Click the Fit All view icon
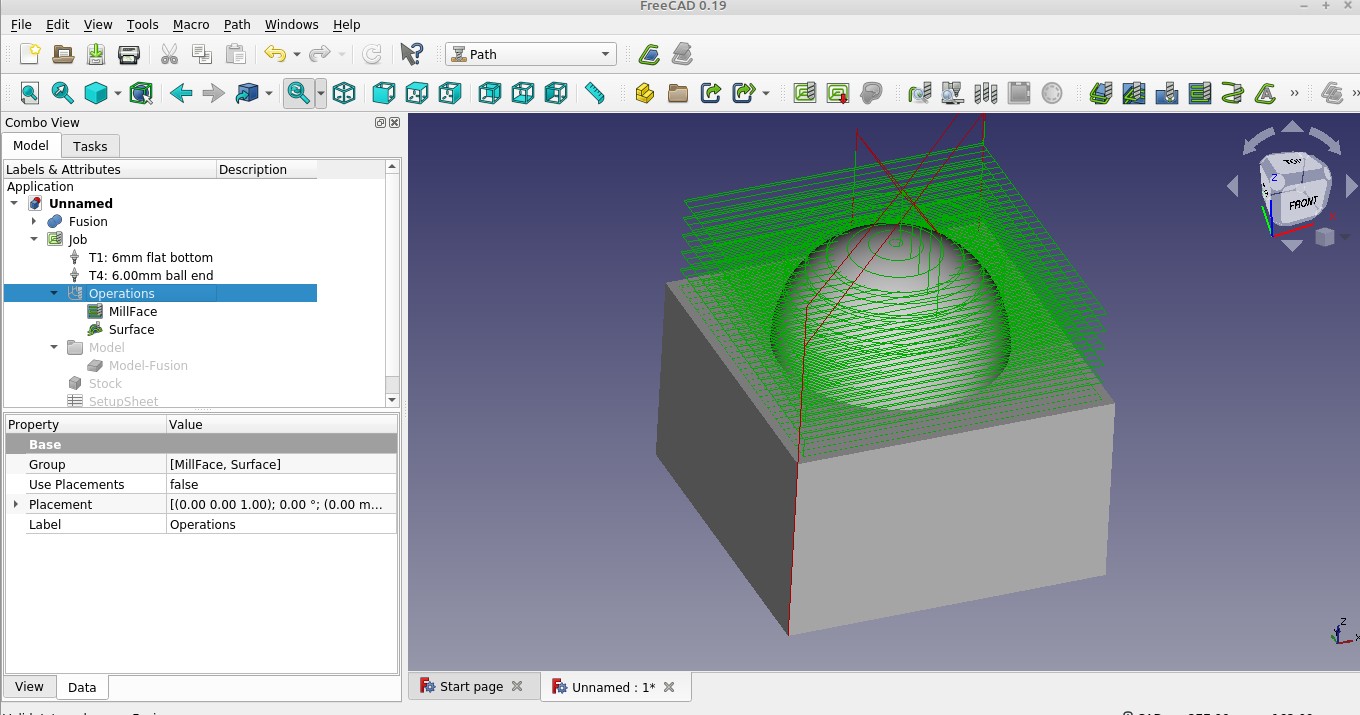1360x715 pixels. 30,93
